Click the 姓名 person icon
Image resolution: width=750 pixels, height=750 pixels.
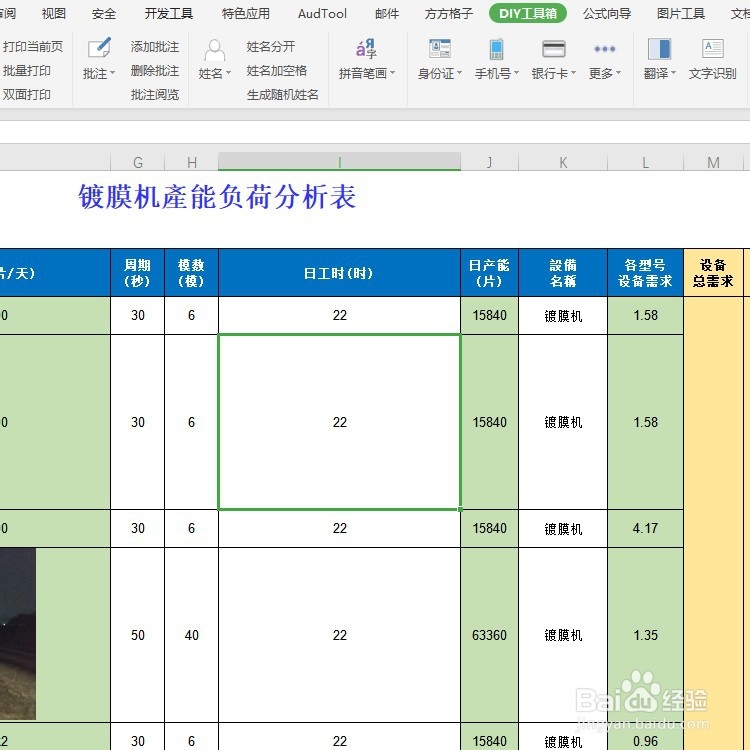click(x=215, y=50)
